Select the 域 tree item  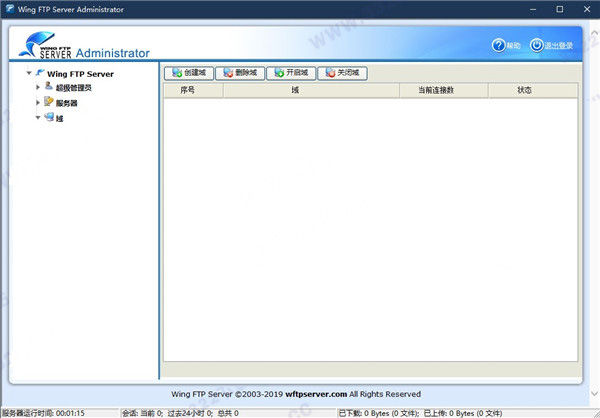(x=59, y=119)
